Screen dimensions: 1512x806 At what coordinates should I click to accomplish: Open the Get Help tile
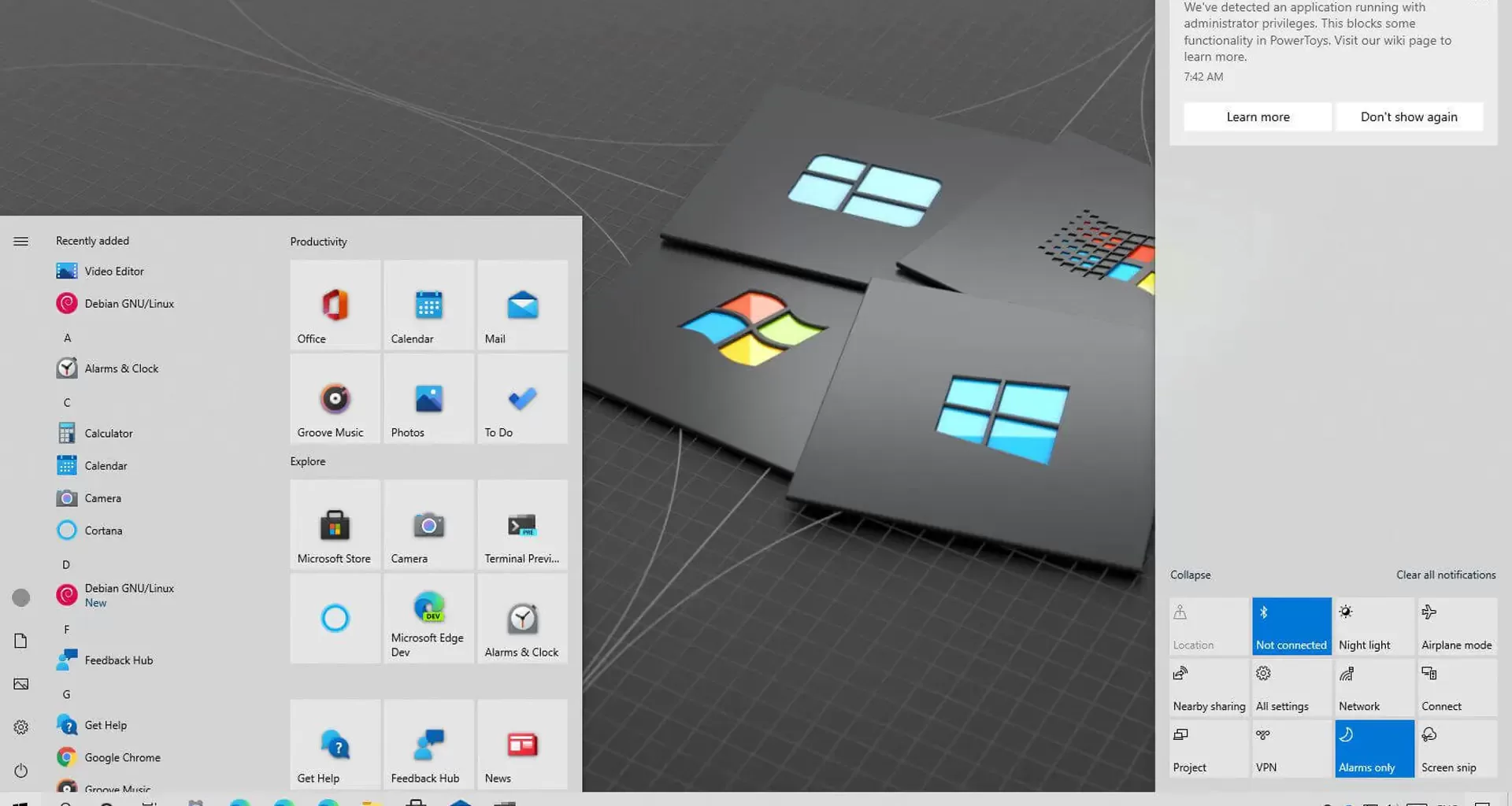(335, 744)
